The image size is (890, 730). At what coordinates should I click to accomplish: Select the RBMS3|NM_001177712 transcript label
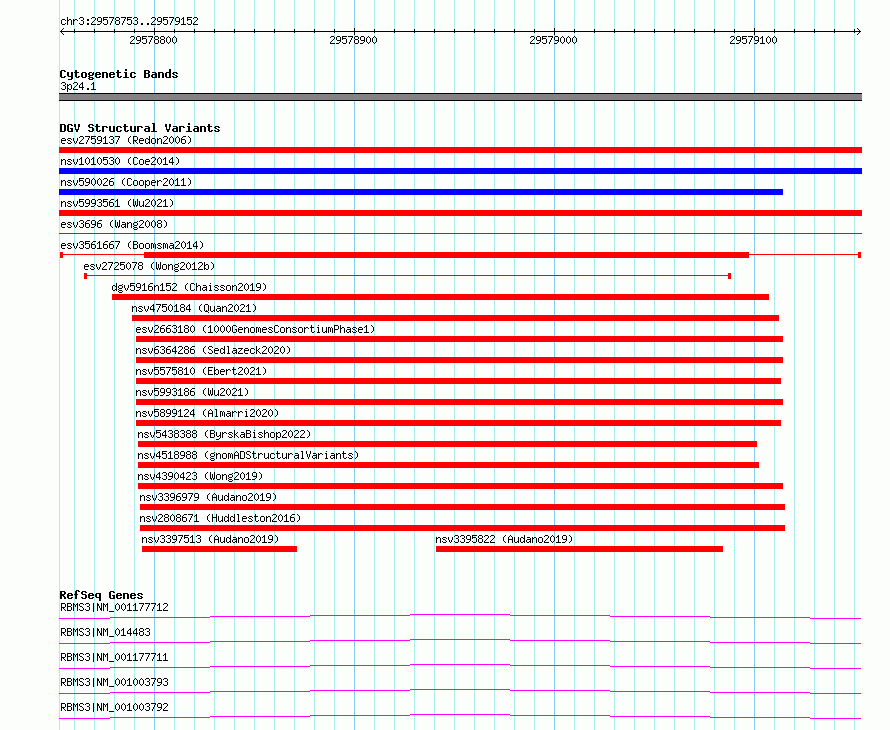pyautogui.click(x=114, y=607)
